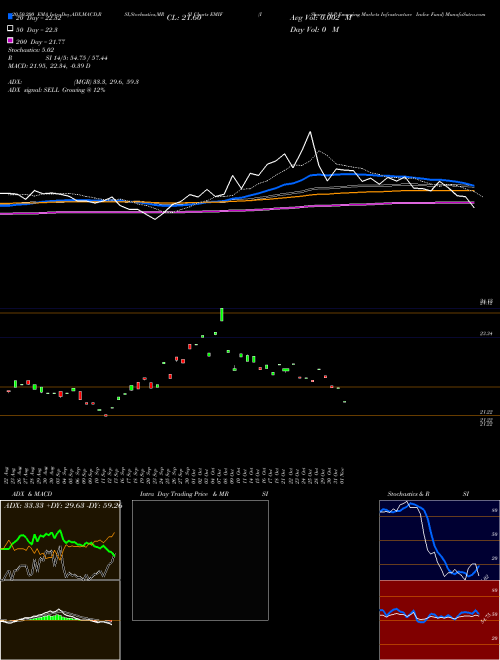
Task: Click the 'Intra Day Trading Price & MR' title
Action: pos(184,494)
